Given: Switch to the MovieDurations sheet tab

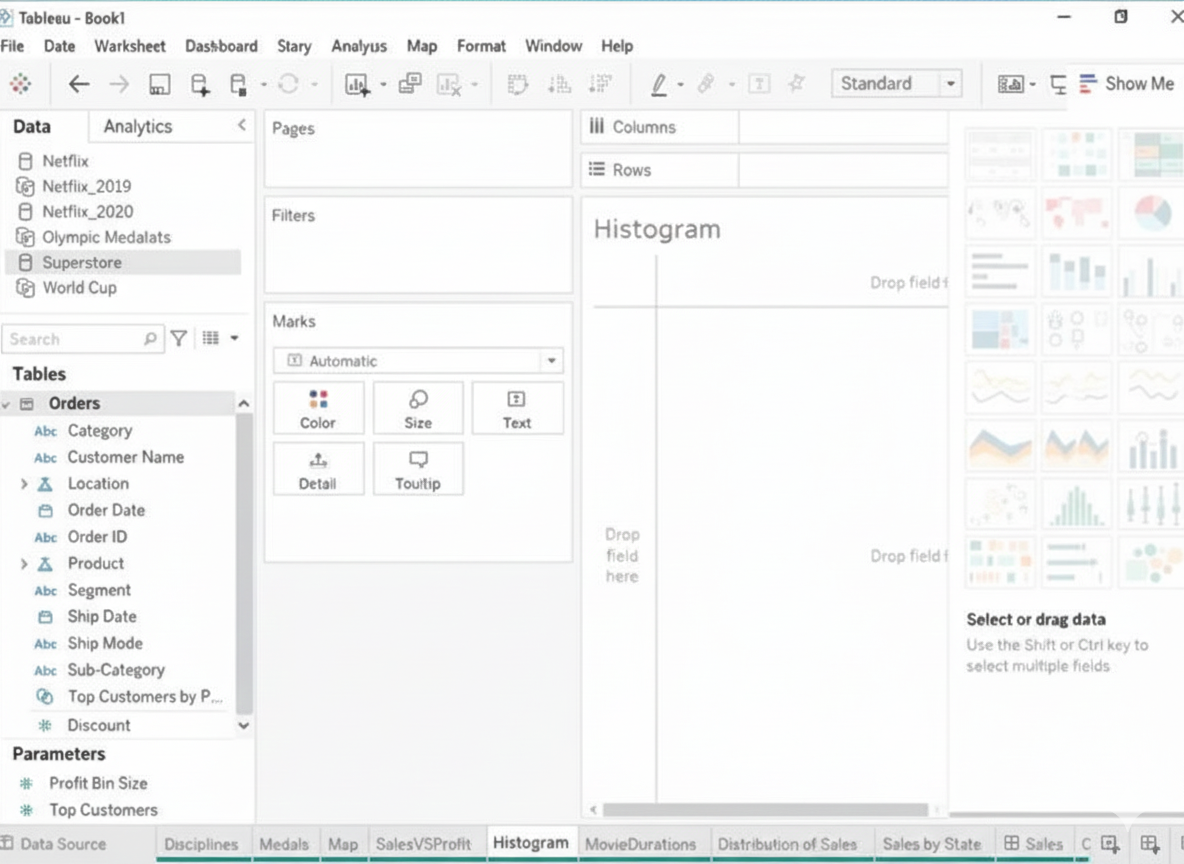Looking at the screenshot, I should (x=640, y=844).
